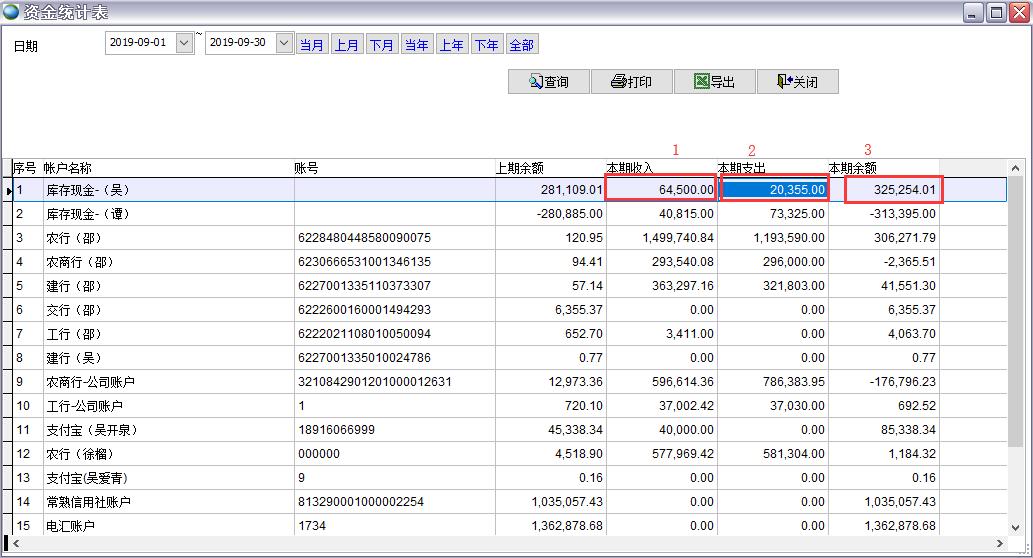Viewport: 1033px width, 558px height.
Task: Set the date range to 全部
Action: pos(522,45)
